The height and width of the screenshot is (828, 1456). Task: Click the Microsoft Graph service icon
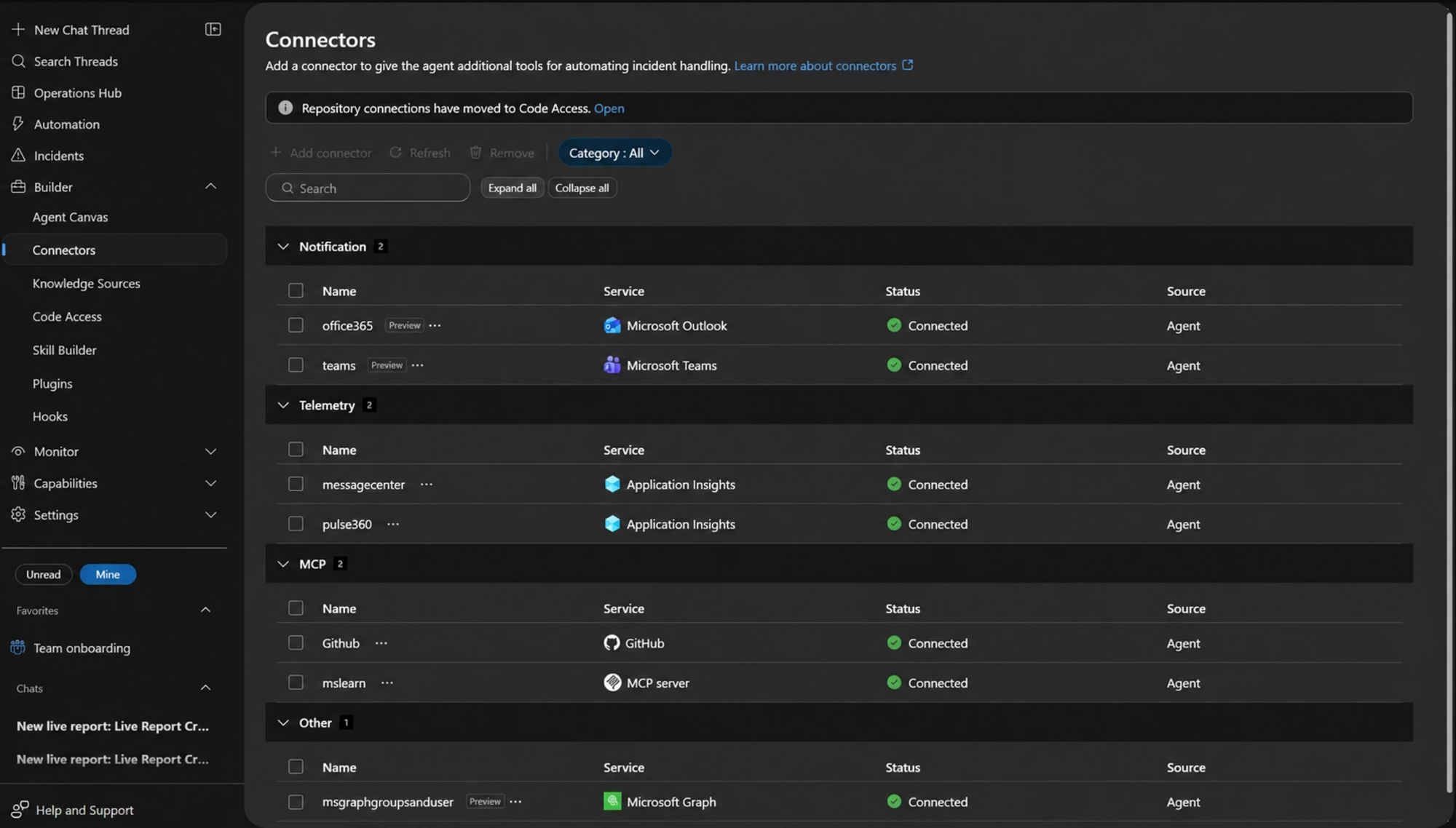(x=612, y=802)
